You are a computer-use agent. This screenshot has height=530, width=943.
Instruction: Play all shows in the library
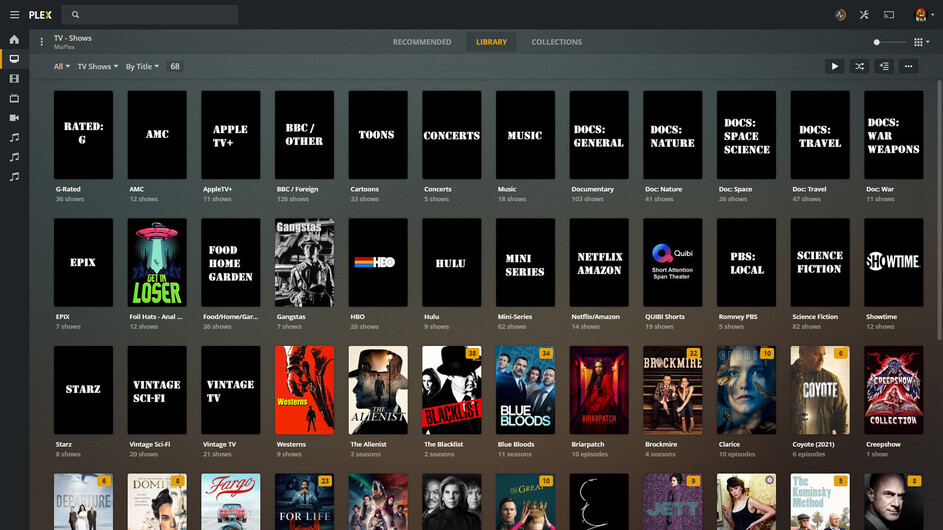pos(835,66)
